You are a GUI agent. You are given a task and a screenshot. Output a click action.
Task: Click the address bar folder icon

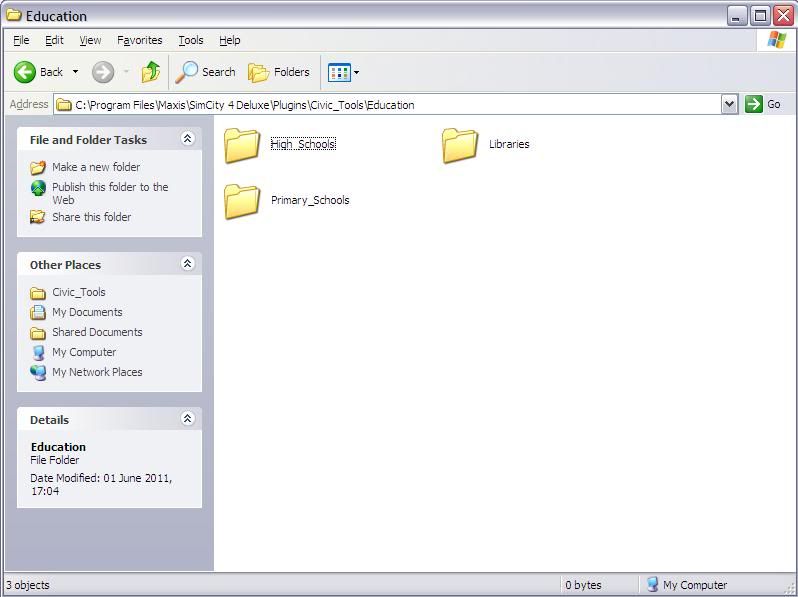point(64,105)
